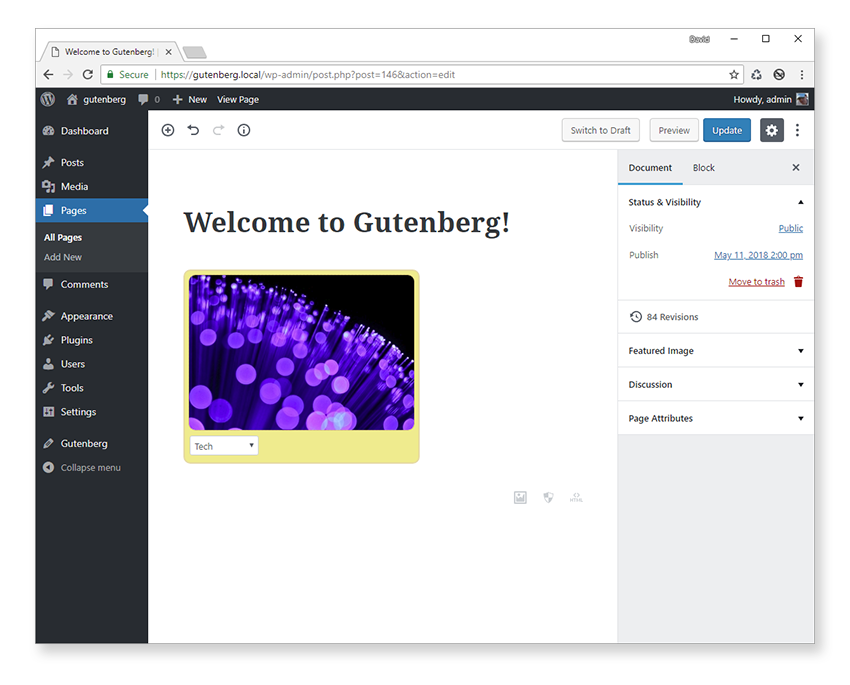This screenshot has width=850, height=685.
Task: Close the settings sidebar panel
Action: [796, 167]
